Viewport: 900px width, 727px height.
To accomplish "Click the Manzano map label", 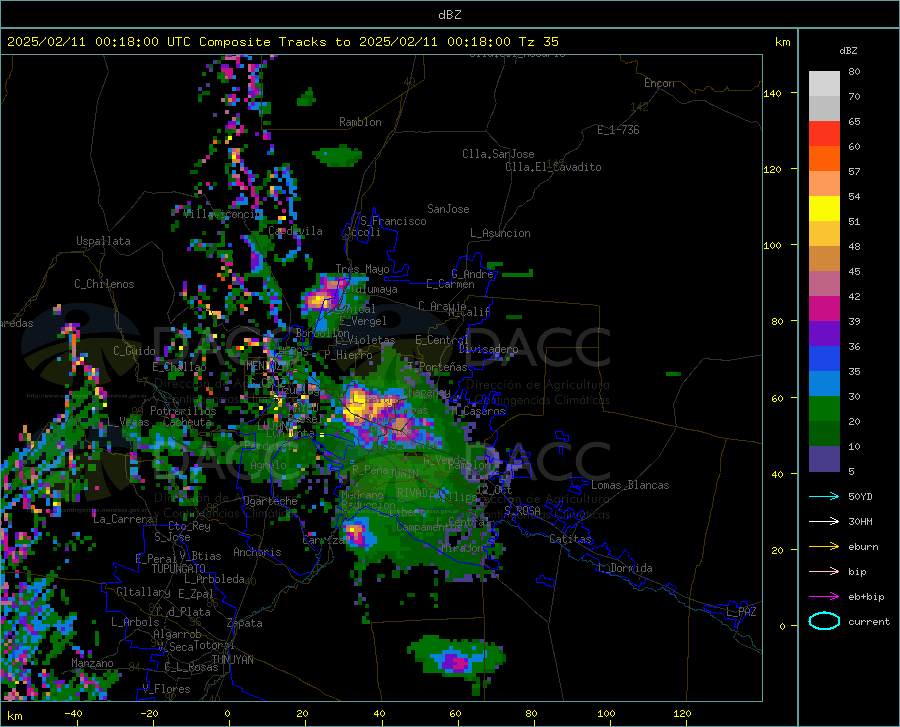I will (92, 663).
